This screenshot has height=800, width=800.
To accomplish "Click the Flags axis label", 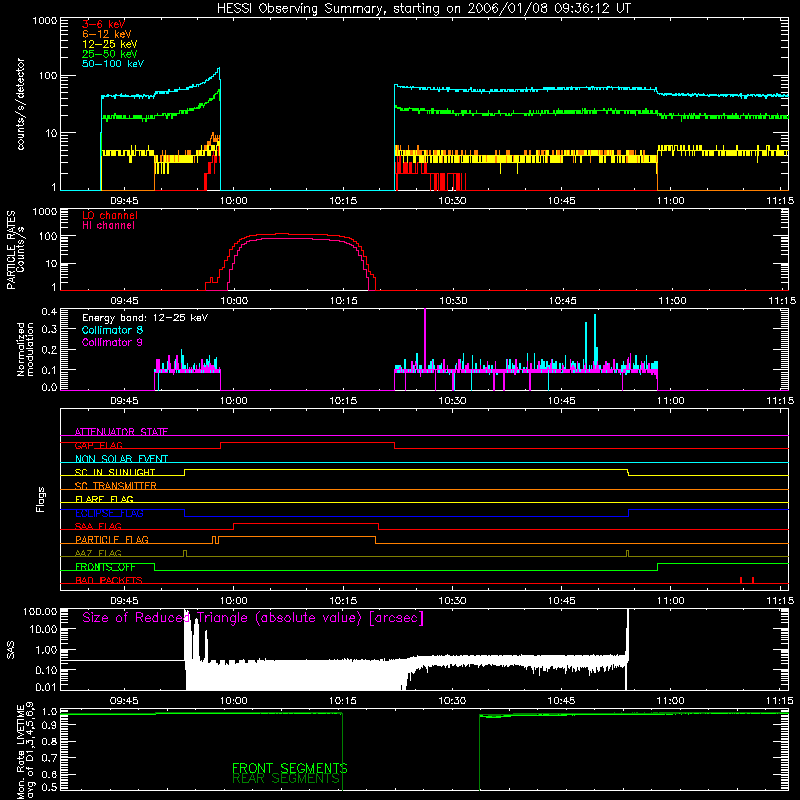I will point(40,499).
